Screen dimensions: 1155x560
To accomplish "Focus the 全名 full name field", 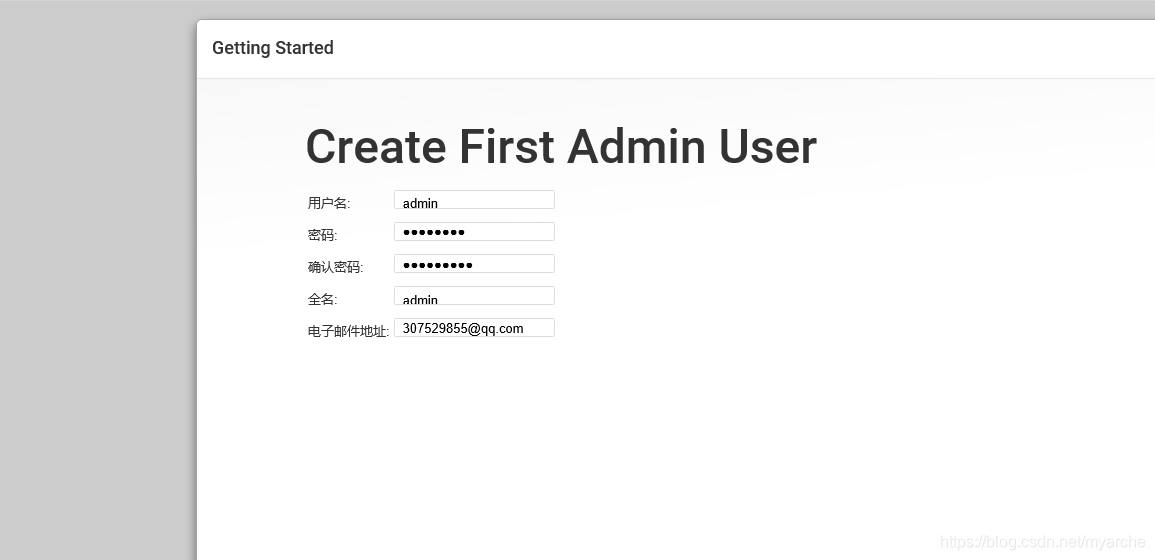I will point(474,295).
